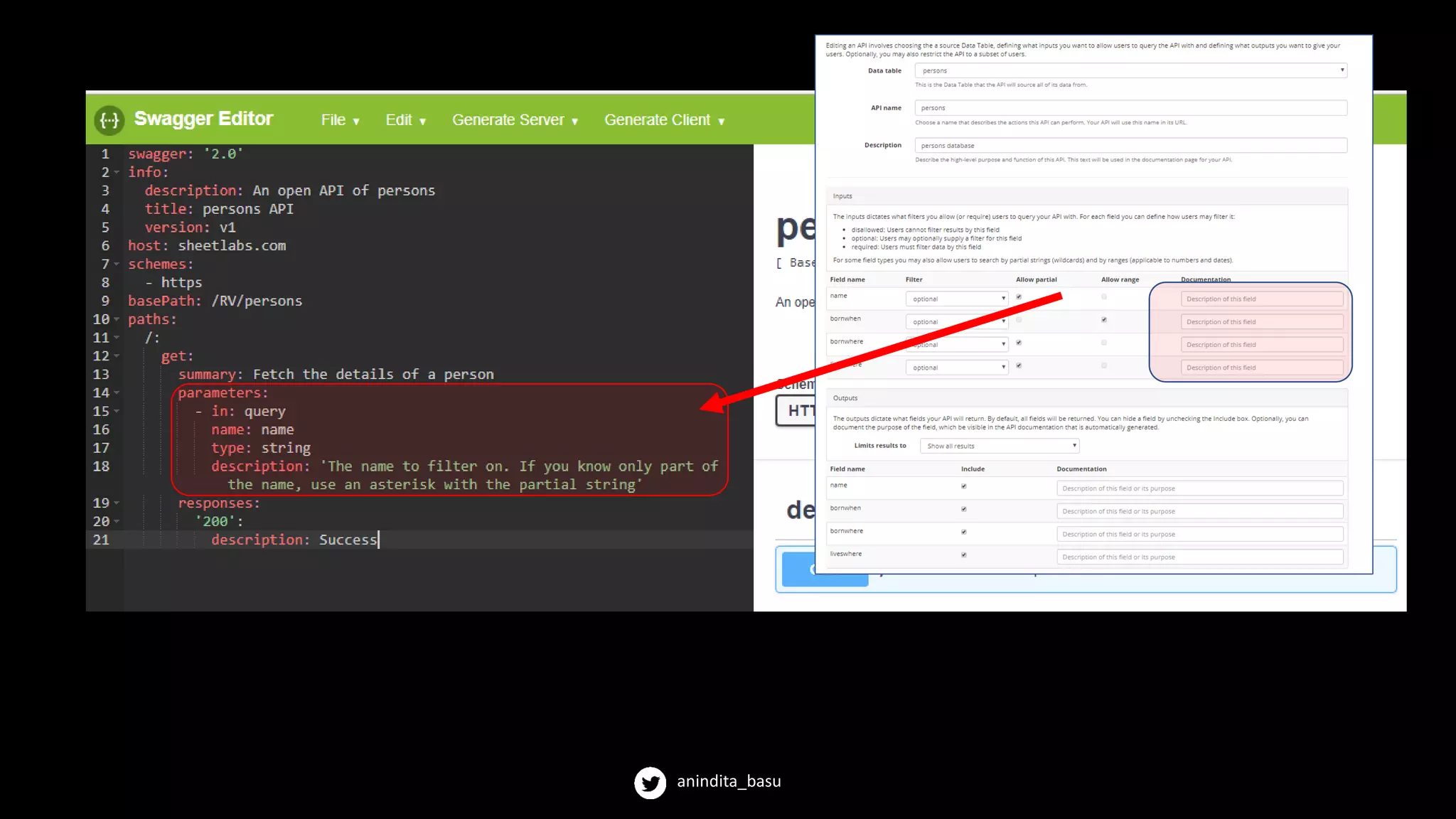The width and height of the screenshot is (1456, 819).
Task: Collapse the paths fold arrow on line 10
Action: [117, 320]
